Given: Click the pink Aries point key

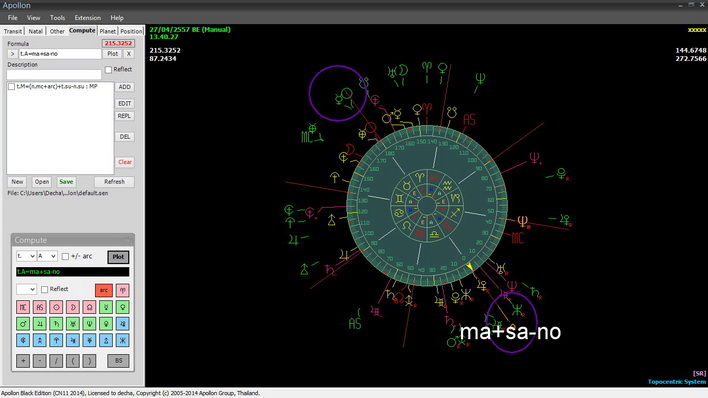Looking at the screenshot, I should coord(122,290).
